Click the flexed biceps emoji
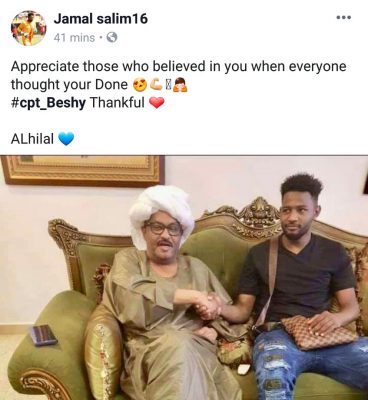The image size is (368, 400). coord(156,85)
